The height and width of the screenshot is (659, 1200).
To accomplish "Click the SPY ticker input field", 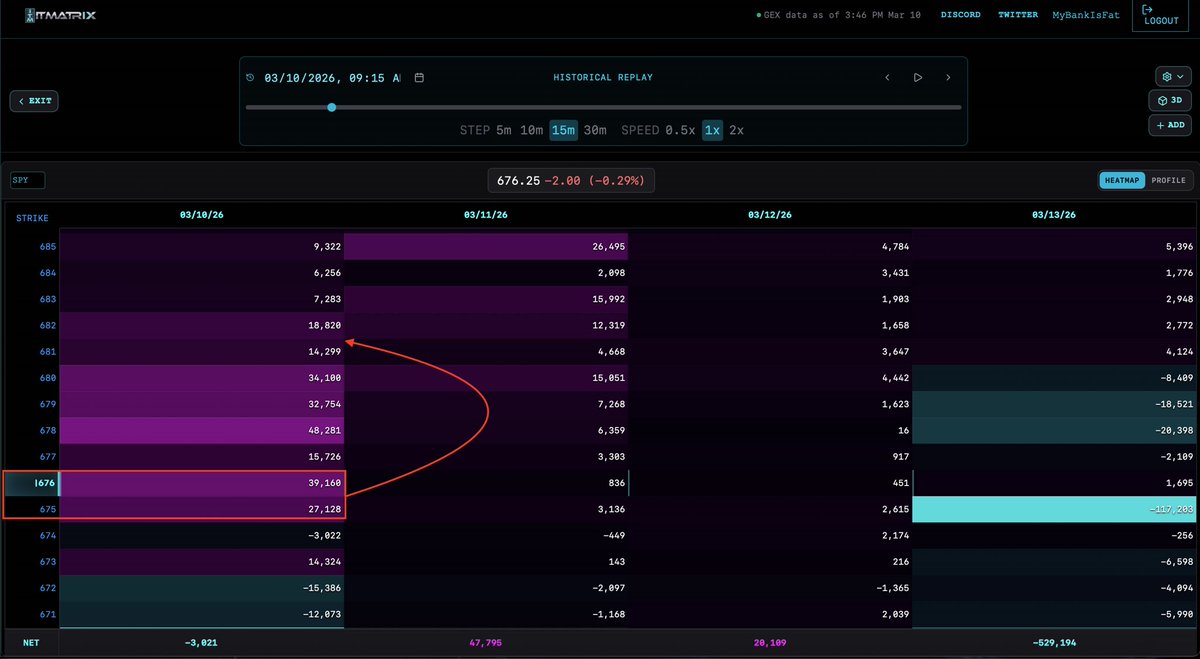I will pos(28,180).
